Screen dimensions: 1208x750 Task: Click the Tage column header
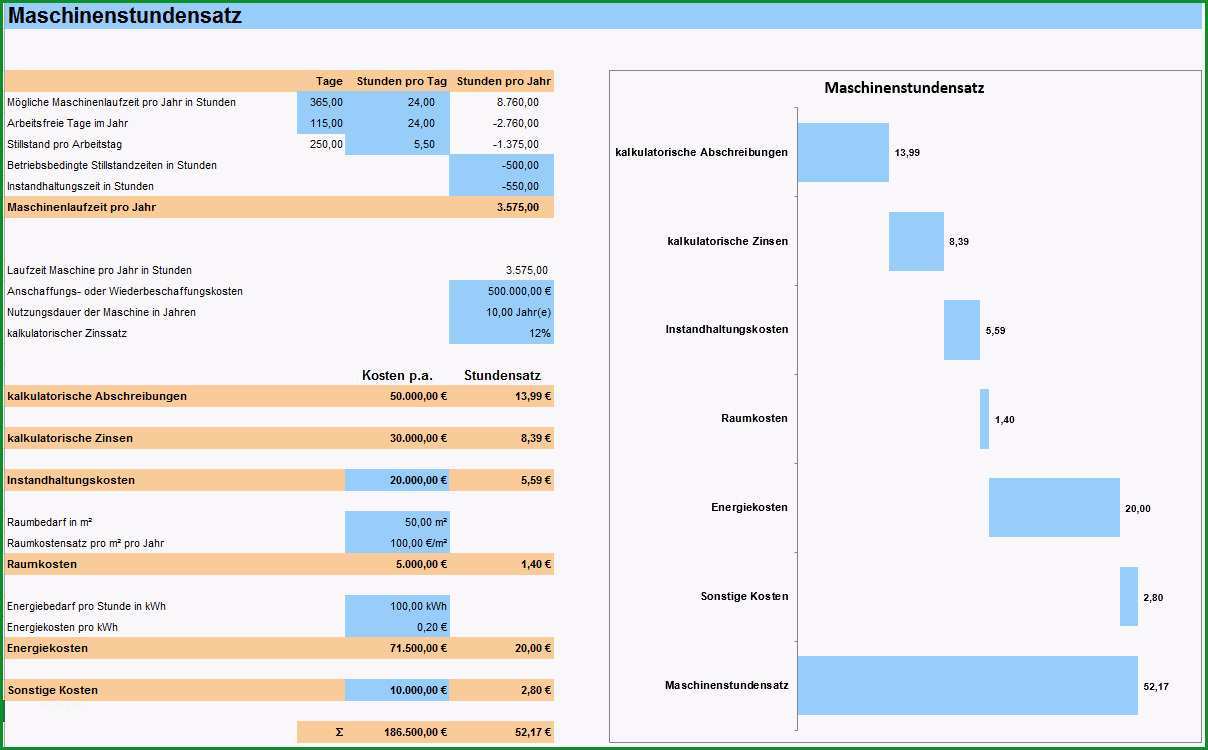pyautogui.click(x=329, y=81)
